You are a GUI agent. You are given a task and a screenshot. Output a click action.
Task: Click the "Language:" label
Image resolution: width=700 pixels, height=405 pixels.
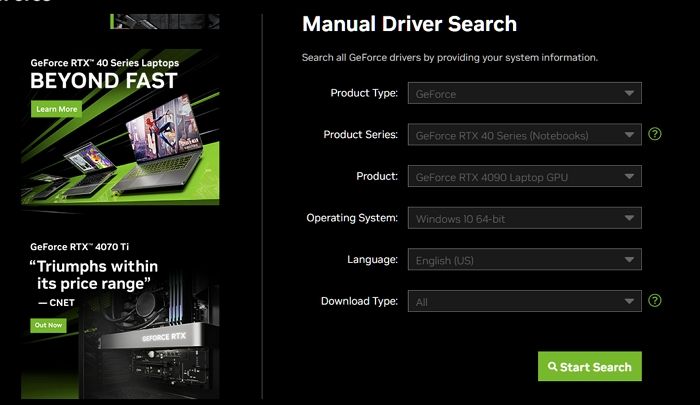(x=372, y=259)
